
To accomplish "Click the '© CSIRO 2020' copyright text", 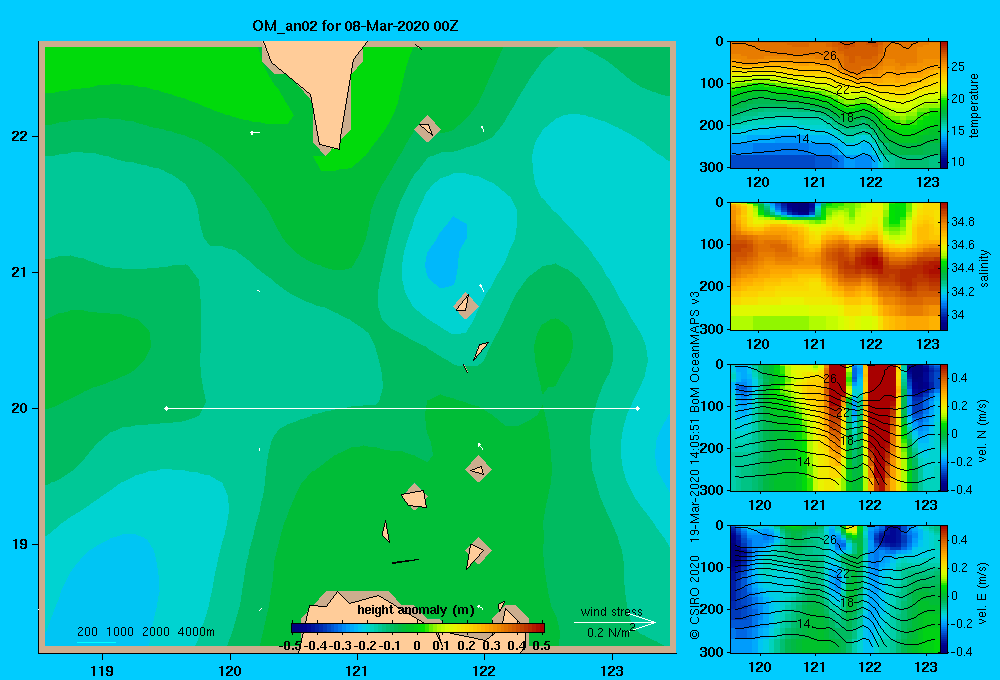I will [x=695, y=597].
